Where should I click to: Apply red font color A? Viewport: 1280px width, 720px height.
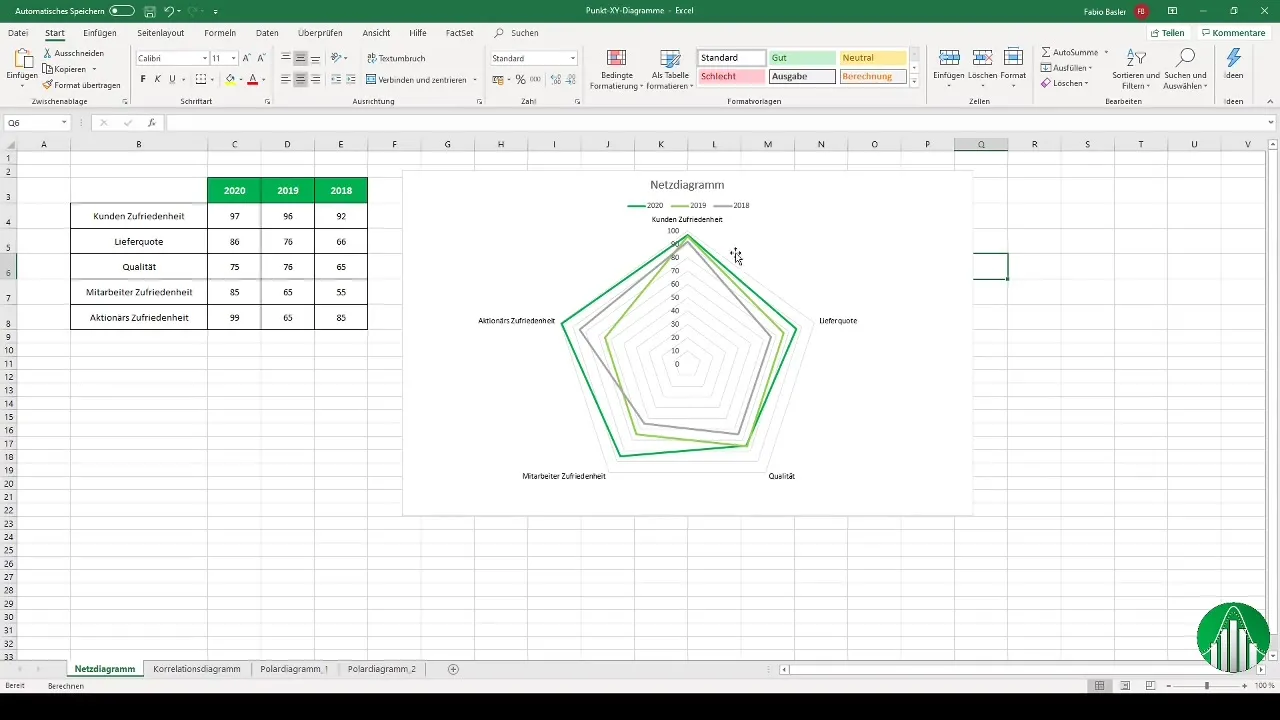click(x=253, y=79)
